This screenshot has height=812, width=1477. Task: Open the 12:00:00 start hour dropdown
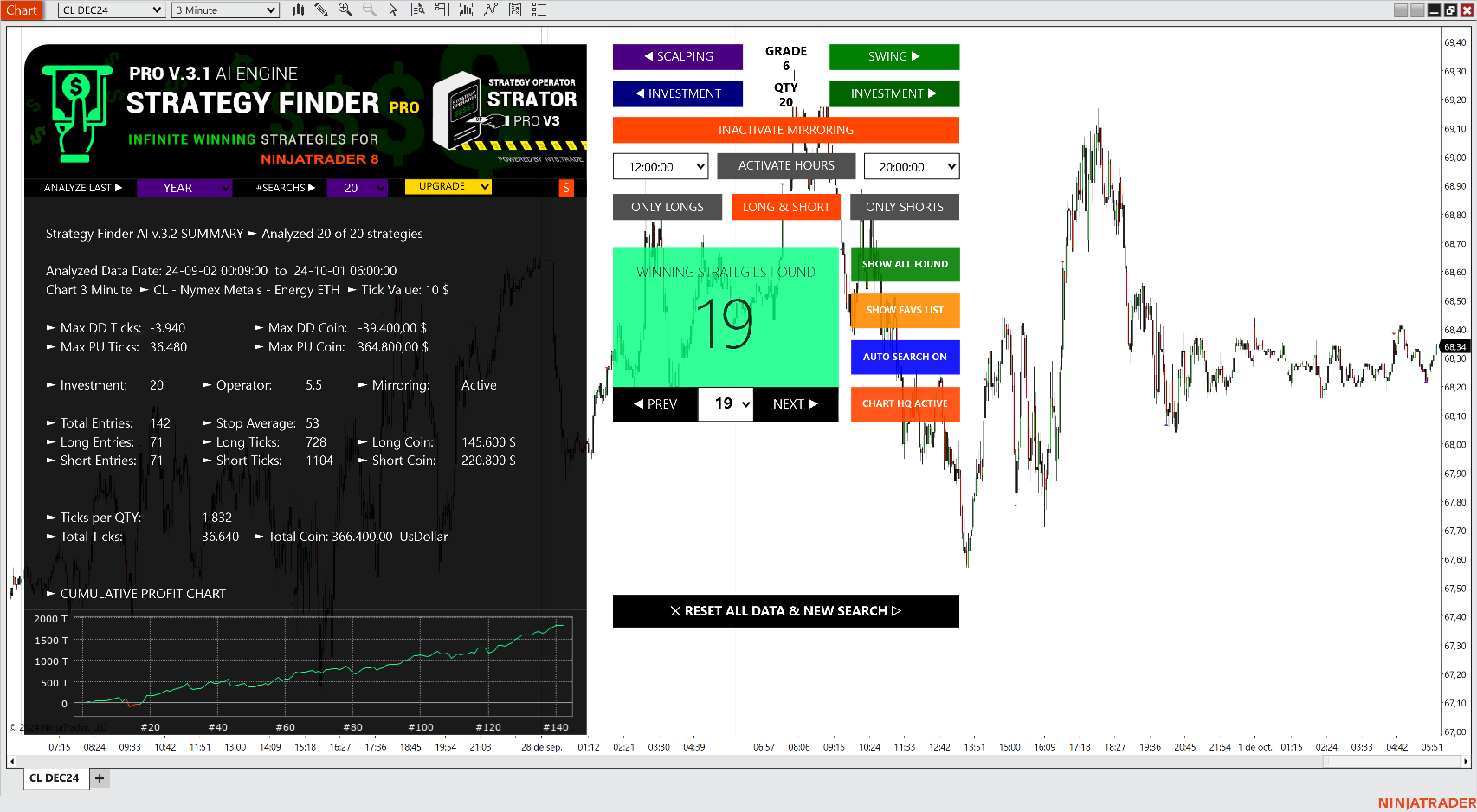click(x=661, y=166)
